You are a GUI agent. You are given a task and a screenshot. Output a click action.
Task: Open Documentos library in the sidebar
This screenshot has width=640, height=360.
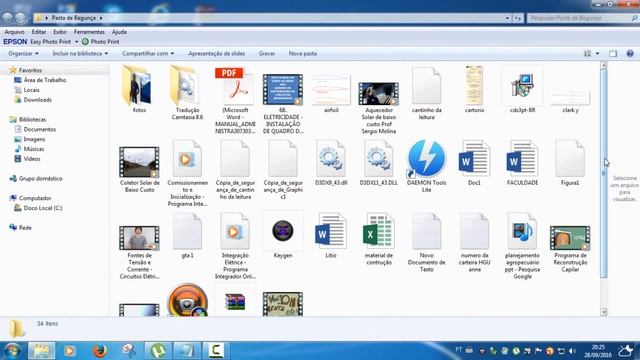click(x=35, y=129)
